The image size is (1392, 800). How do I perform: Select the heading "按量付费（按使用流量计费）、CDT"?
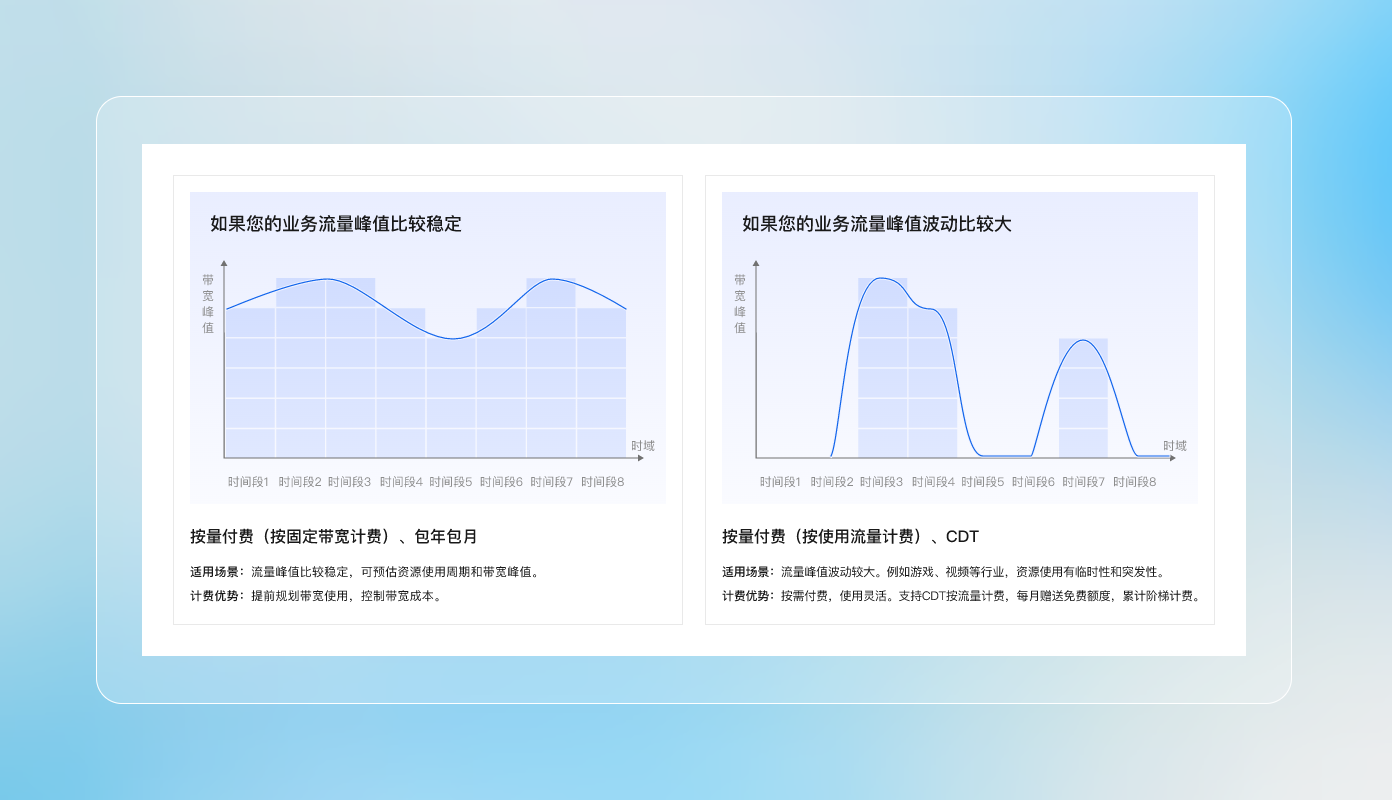[x=850, y=537]
